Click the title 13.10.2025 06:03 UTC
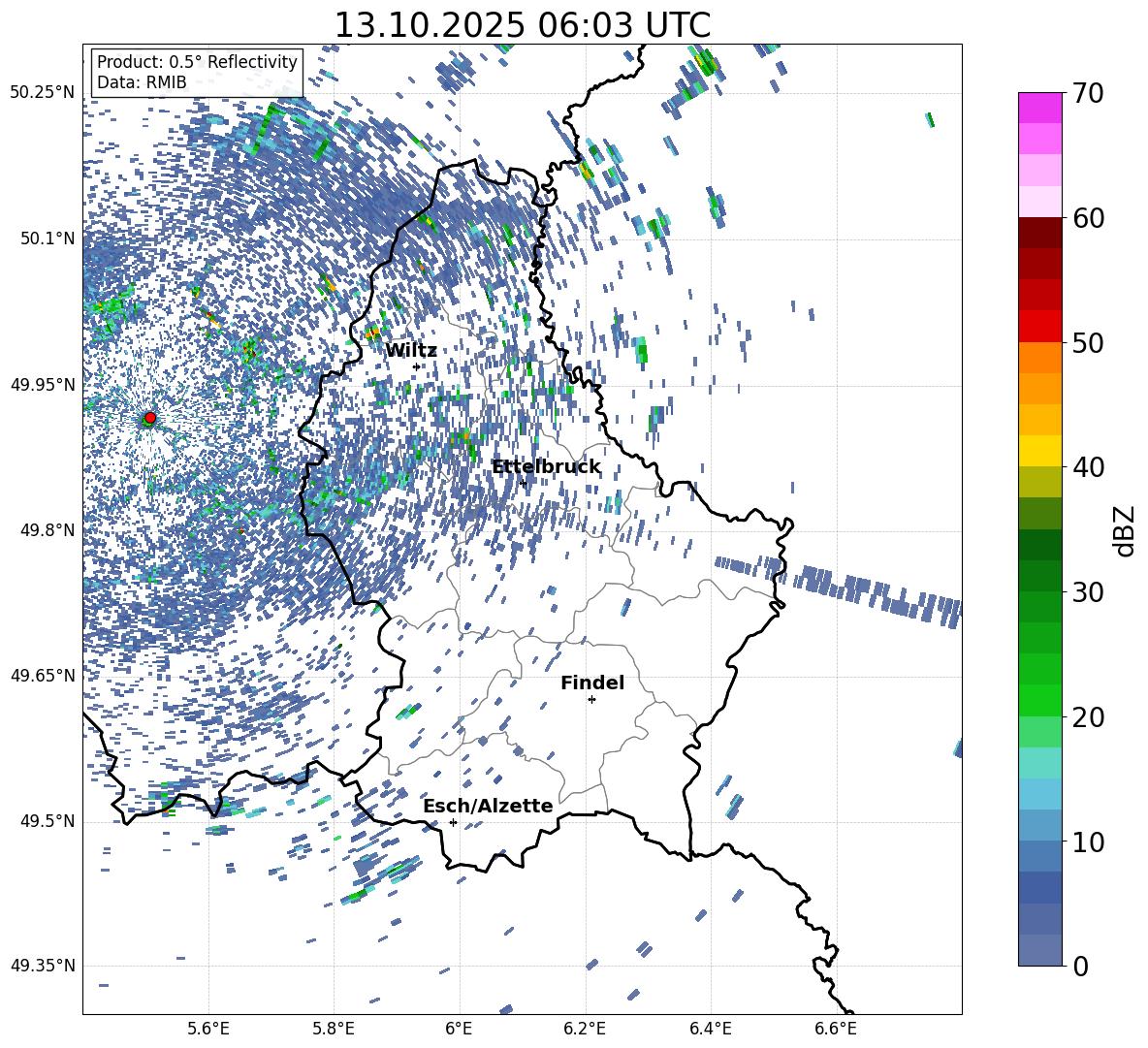This screenshot has width=1148, height=1048. [522, 25]
